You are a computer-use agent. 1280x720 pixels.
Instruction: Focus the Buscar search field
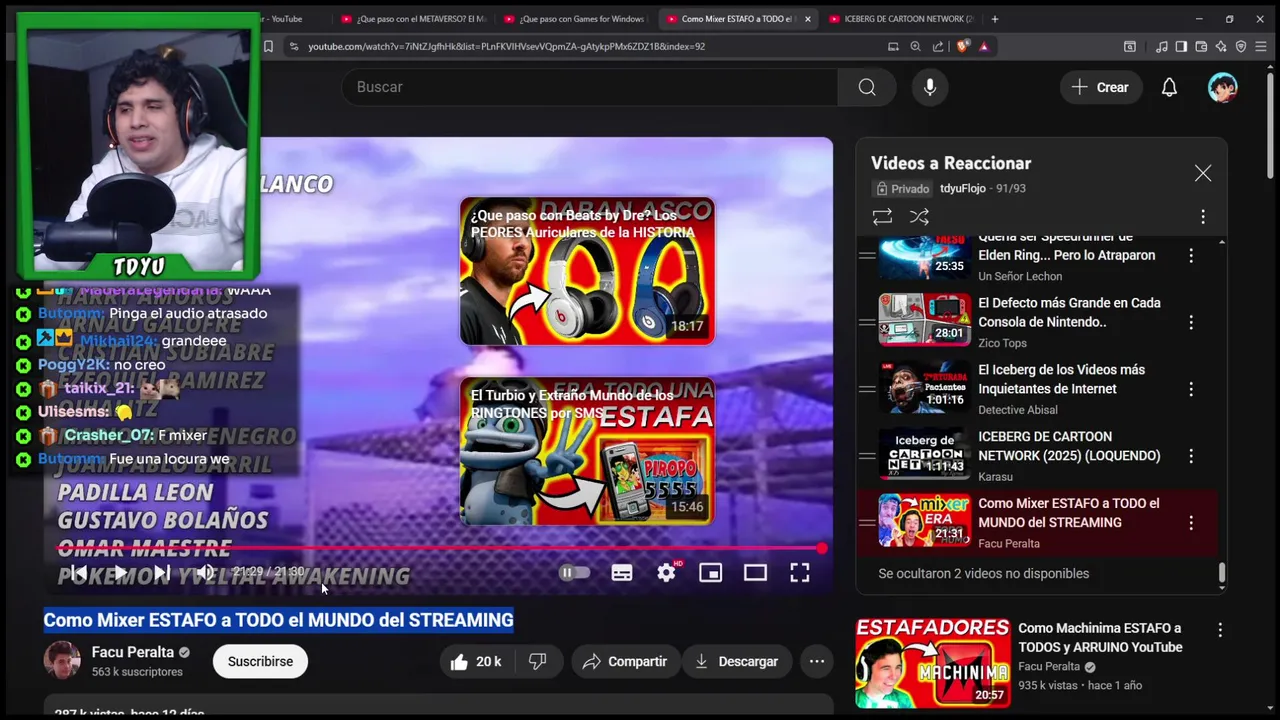[590, 87]
